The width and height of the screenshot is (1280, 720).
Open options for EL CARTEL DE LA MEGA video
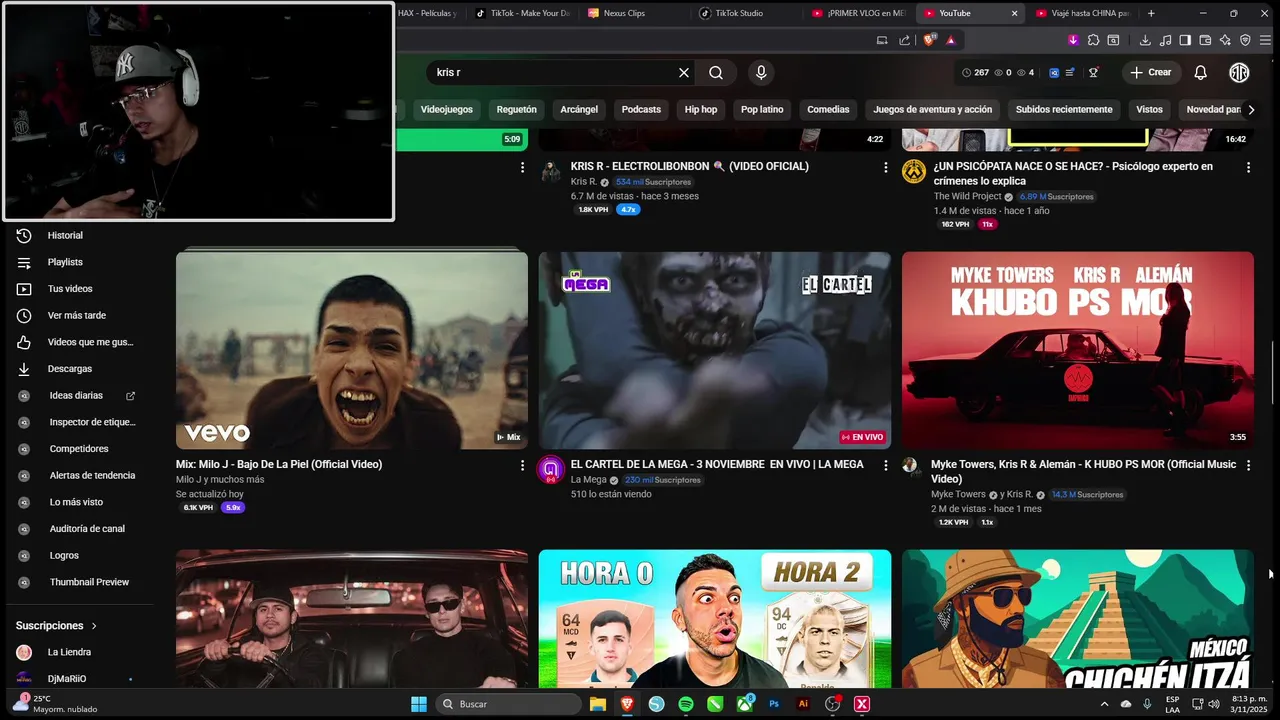[x=885, y=465]
